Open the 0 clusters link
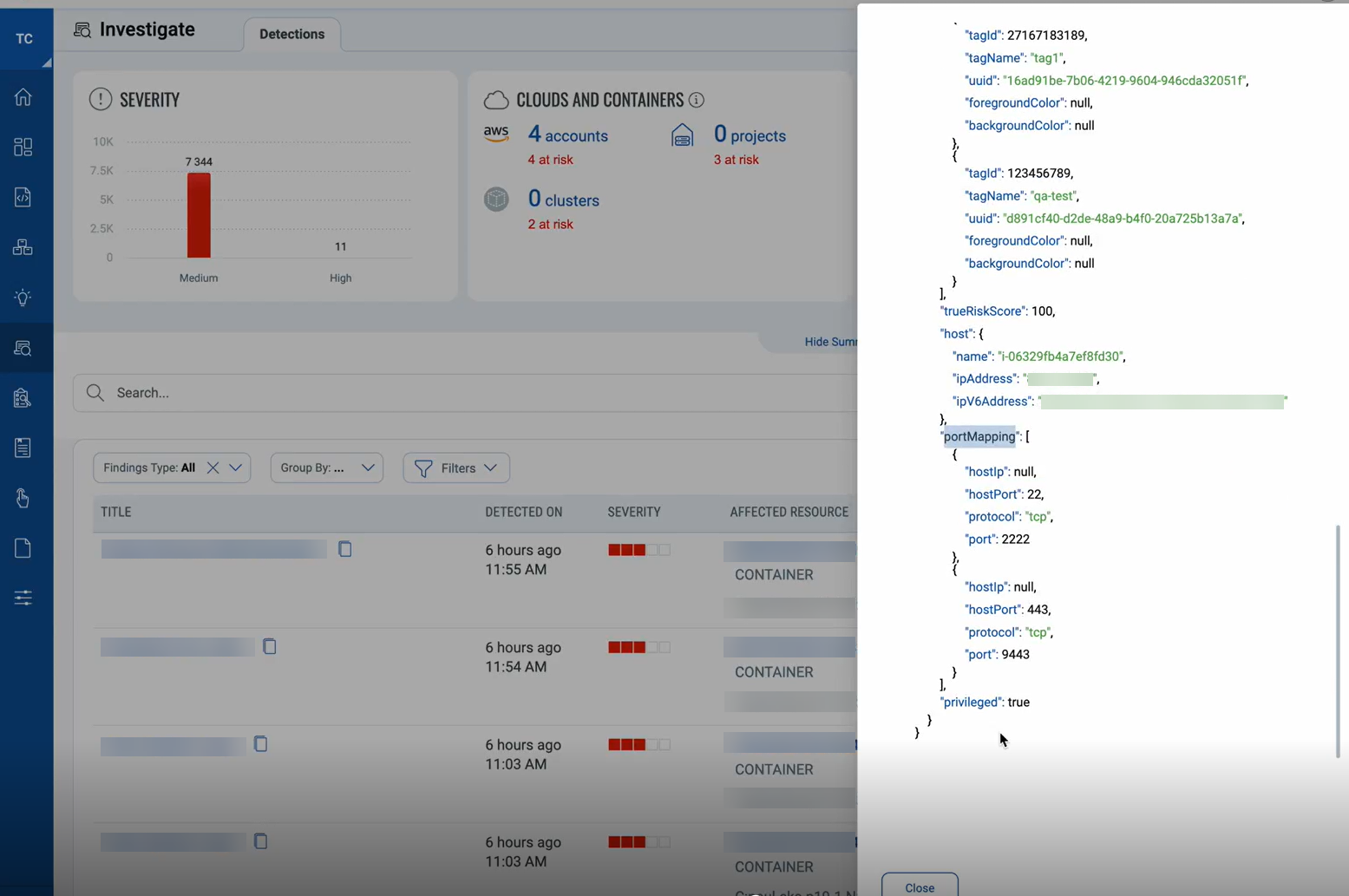Image resolution: width=1349 pixels, height=896 pixels. [564, 199]
